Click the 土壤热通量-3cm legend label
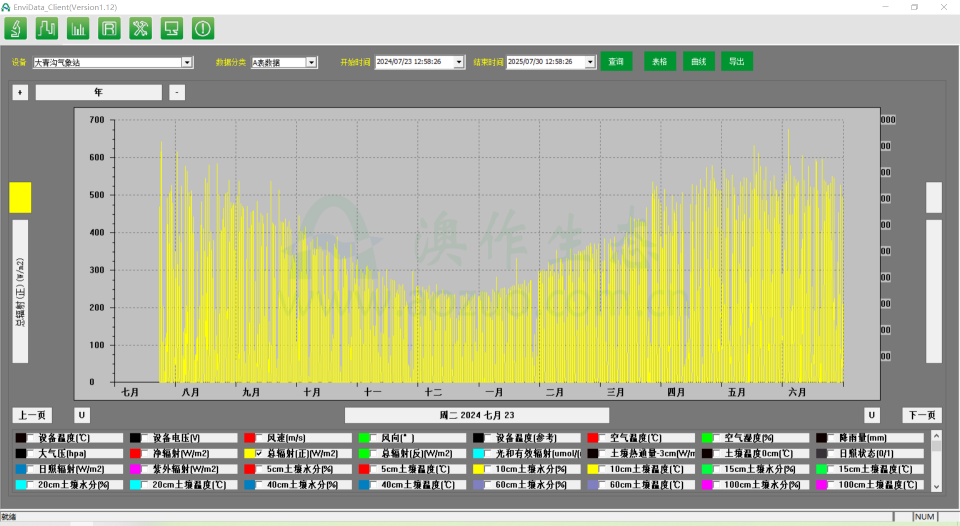Viewport: 960px width, 526px height. pyautogui.click(x=653, y=454)
